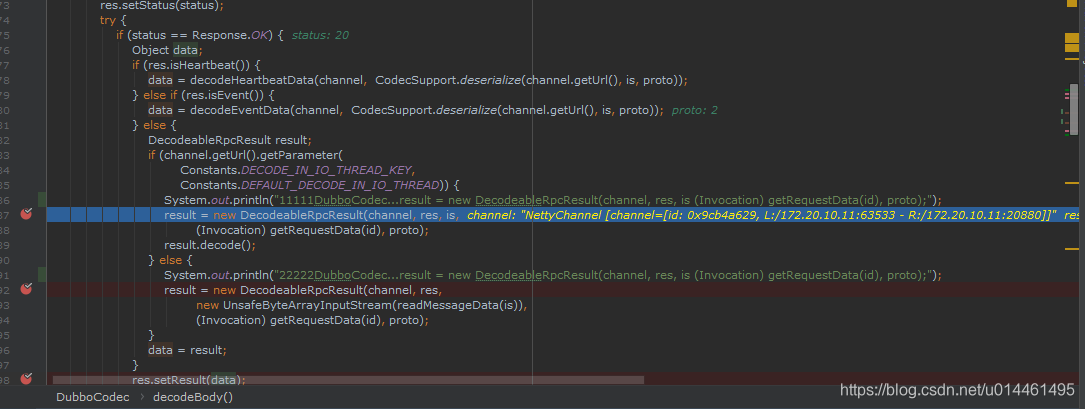Screen dimensions: 1085x409
Task: Click inline debug hint 'status: 20'
Action: (x=320, y=35)
